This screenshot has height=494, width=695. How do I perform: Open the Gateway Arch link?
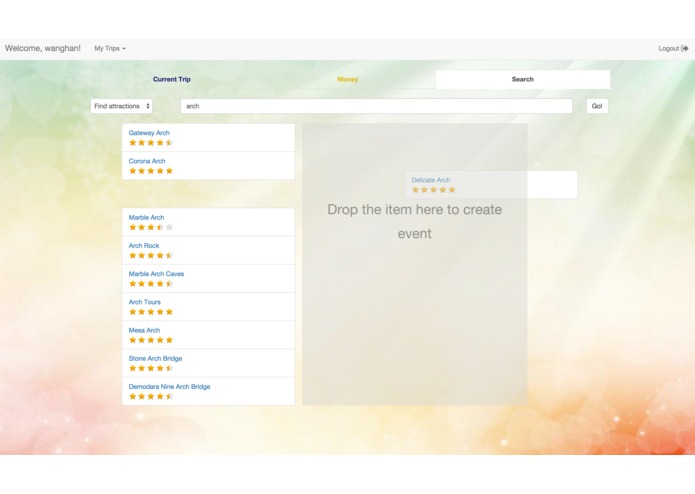[x=149, y=132]
